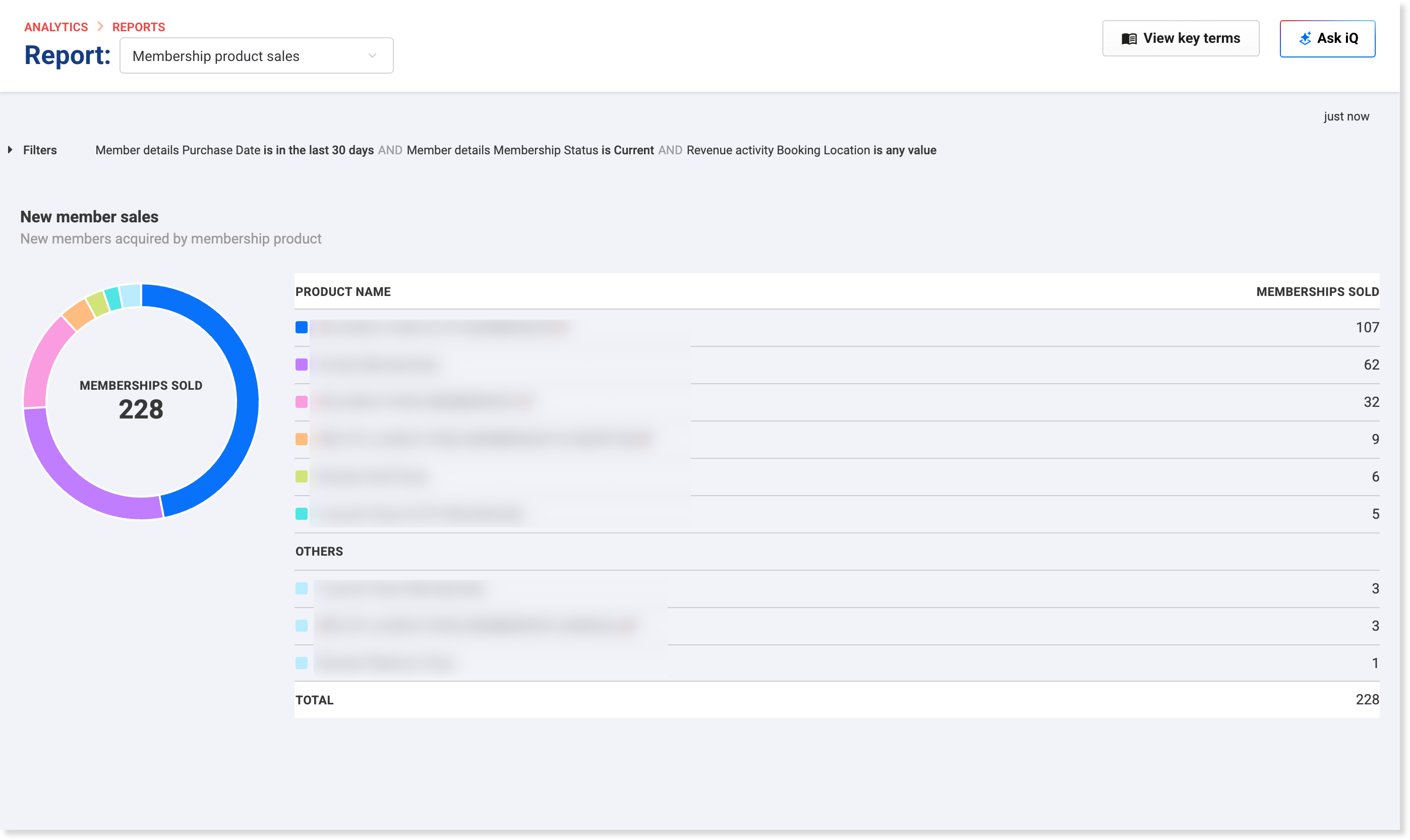Screen dimensions: 1410x840
Task: Click the purple legend swatch for 62 memberships
Action: [301, 365]
